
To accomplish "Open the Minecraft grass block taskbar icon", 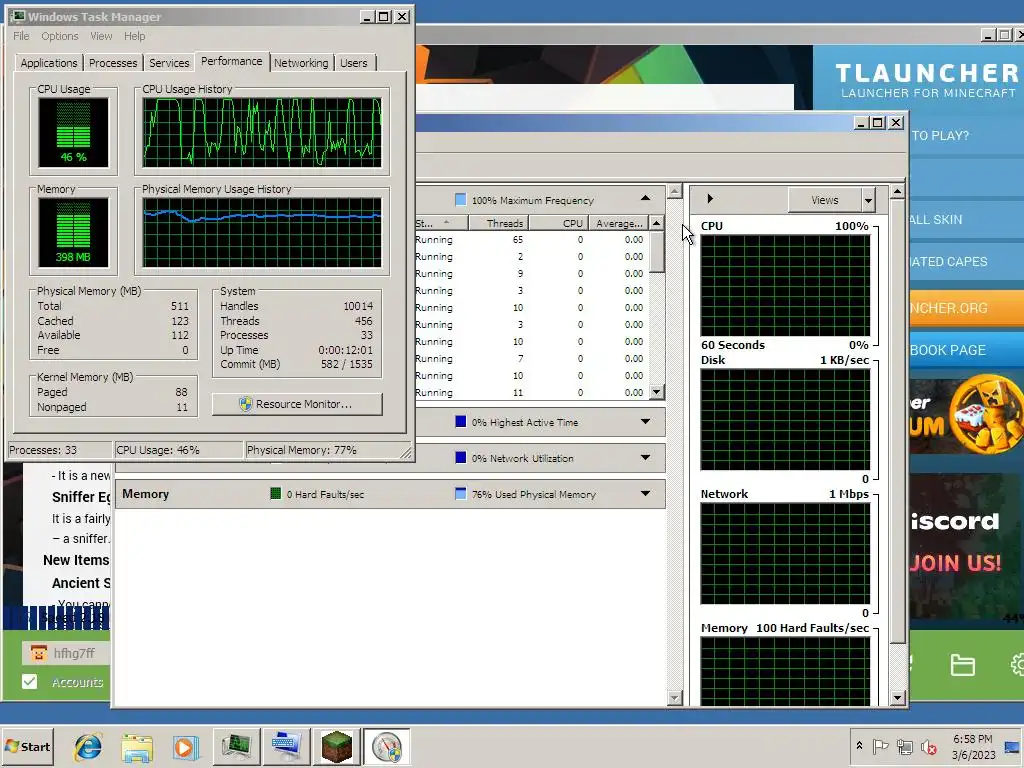I will tap(336, 746).
